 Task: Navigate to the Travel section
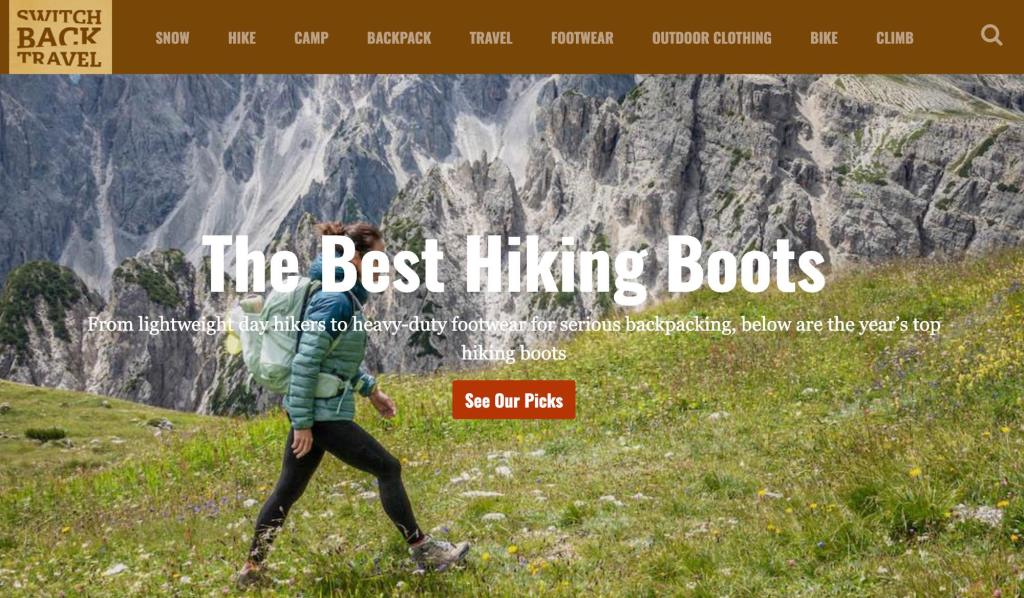point(490,38)
